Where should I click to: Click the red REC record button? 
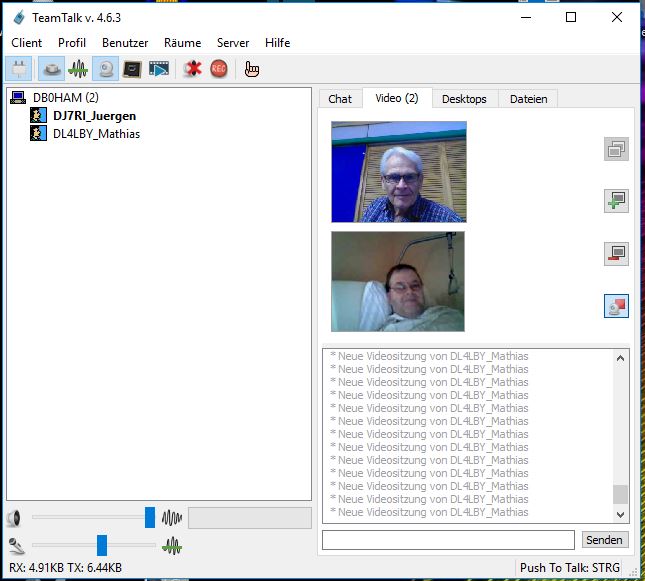click(218, 69)
